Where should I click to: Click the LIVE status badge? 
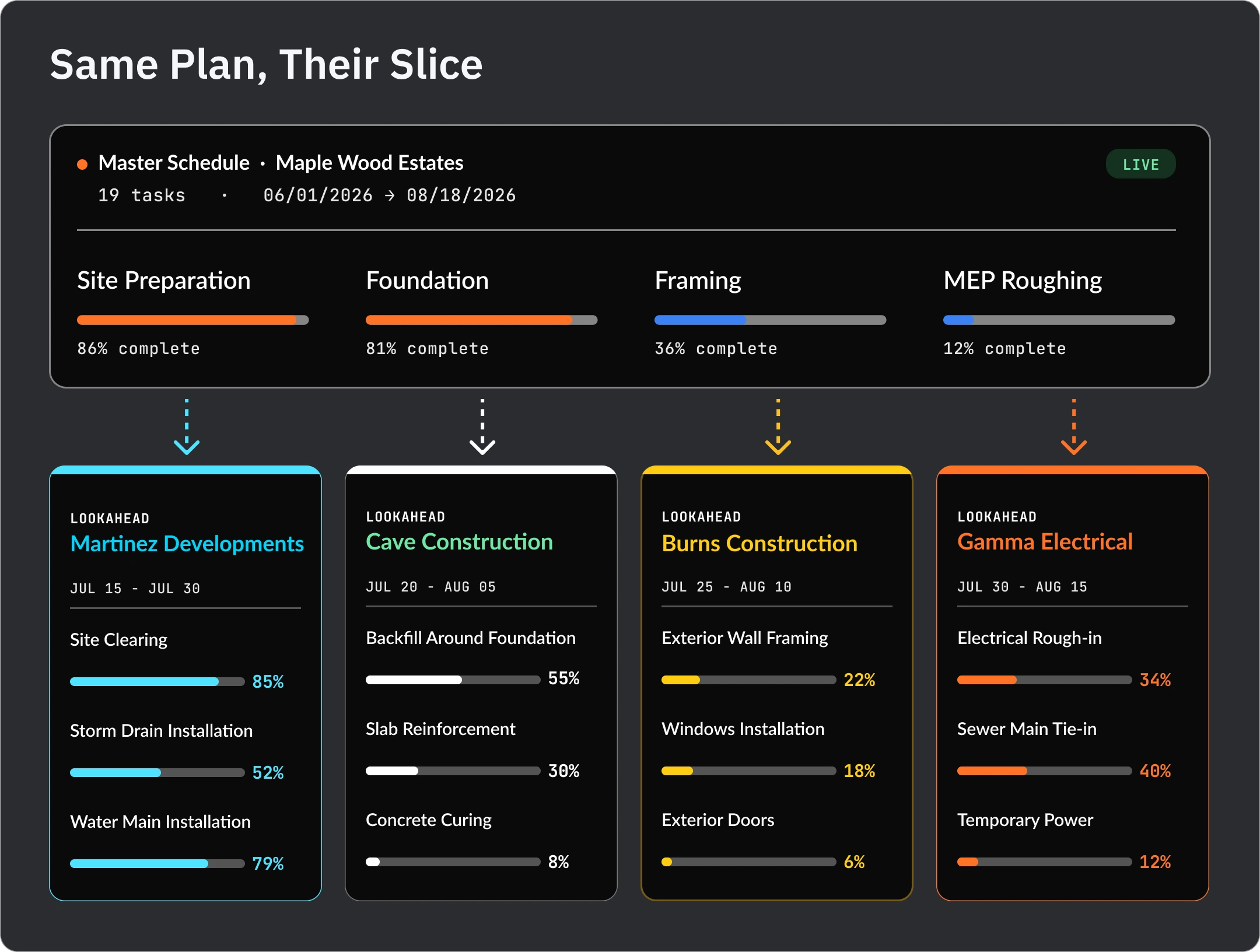point(1140,164)
